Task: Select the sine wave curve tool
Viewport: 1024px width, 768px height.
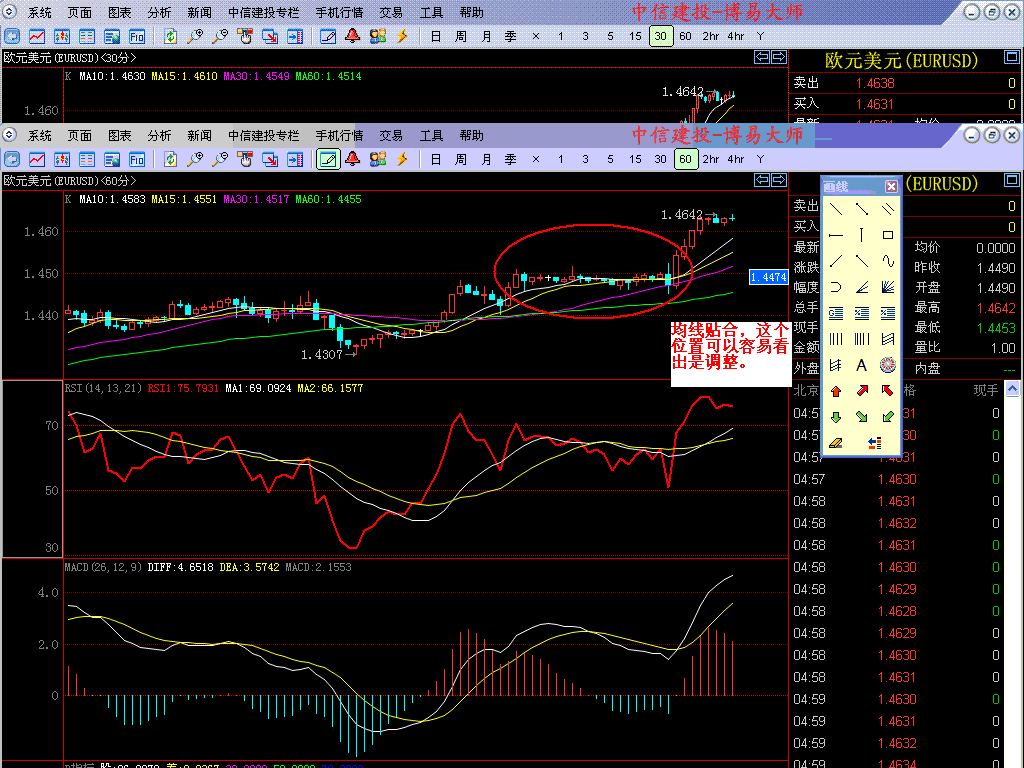Action: [888, 261]
